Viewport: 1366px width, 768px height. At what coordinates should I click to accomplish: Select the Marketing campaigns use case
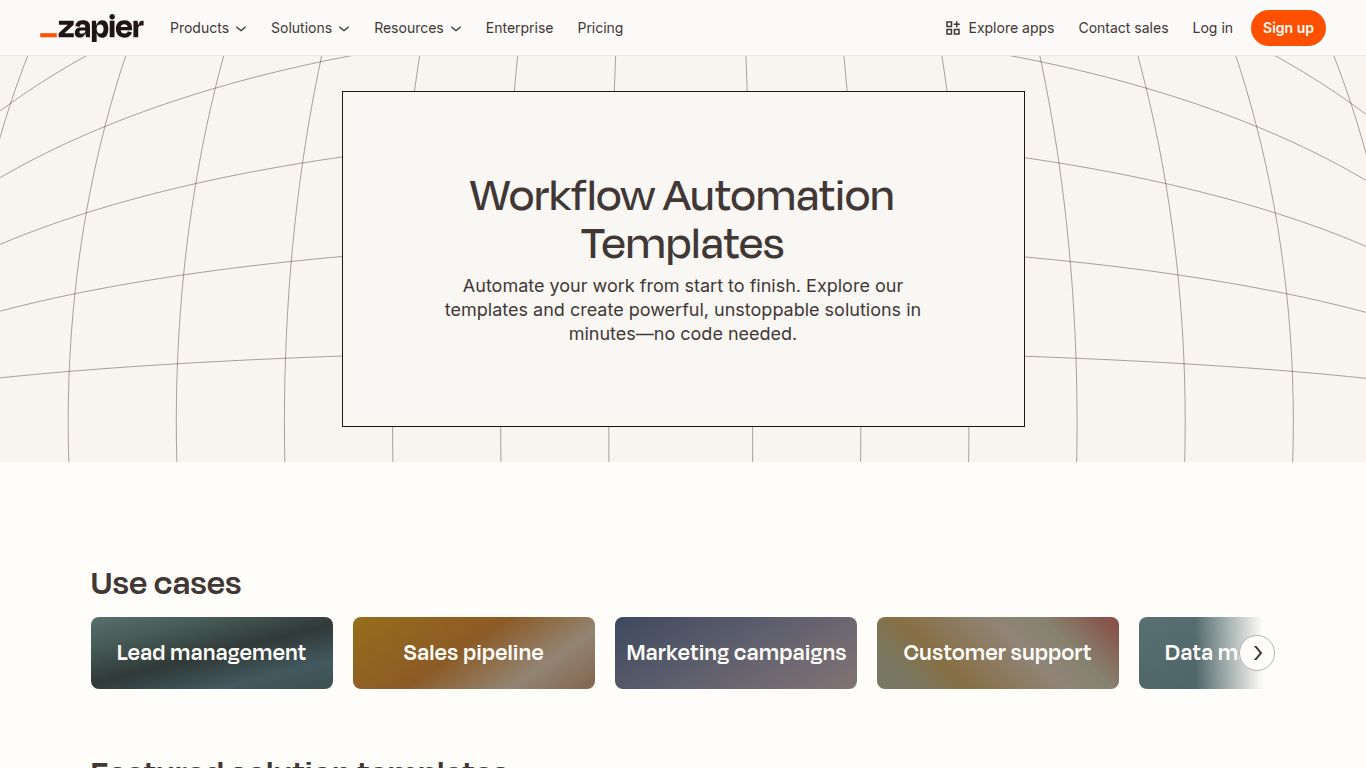tap(735, 652)
